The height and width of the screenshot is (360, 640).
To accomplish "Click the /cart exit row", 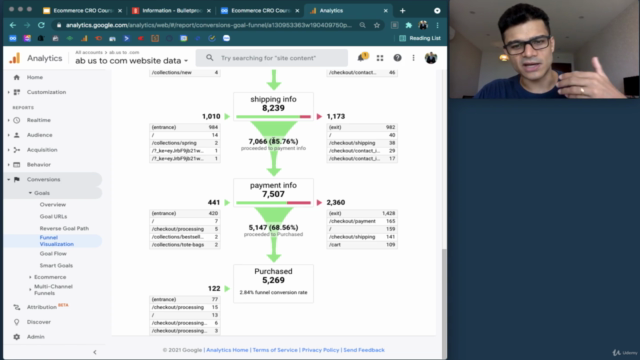I will coord(362,245).
